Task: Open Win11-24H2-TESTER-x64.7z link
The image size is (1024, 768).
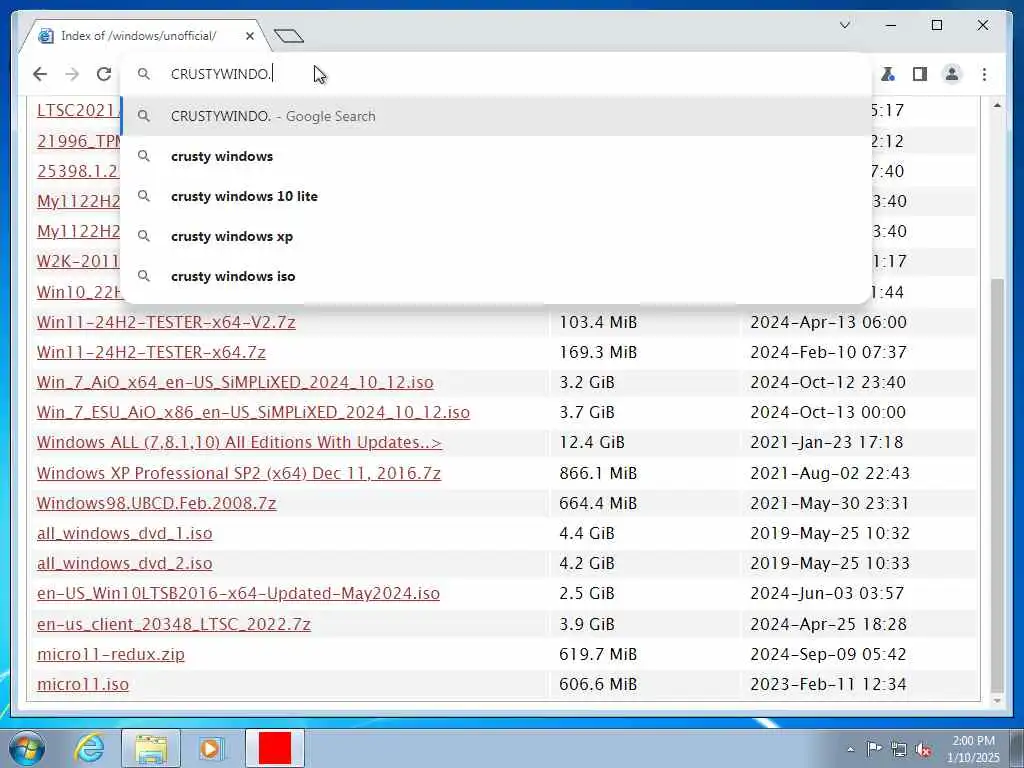Action: pos(151,352)
